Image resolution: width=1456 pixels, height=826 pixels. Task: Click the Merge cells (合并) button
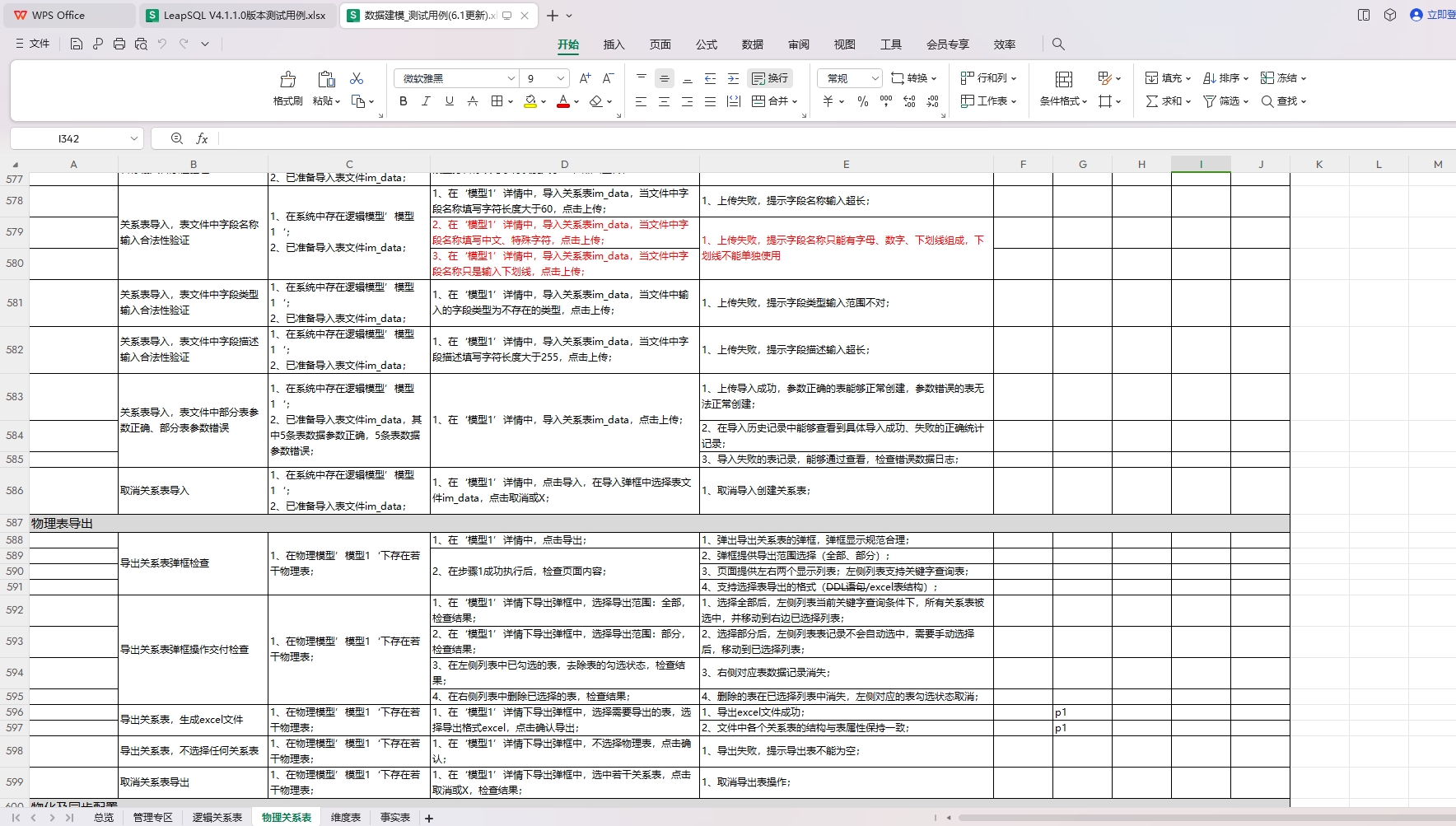click(775, 101)
